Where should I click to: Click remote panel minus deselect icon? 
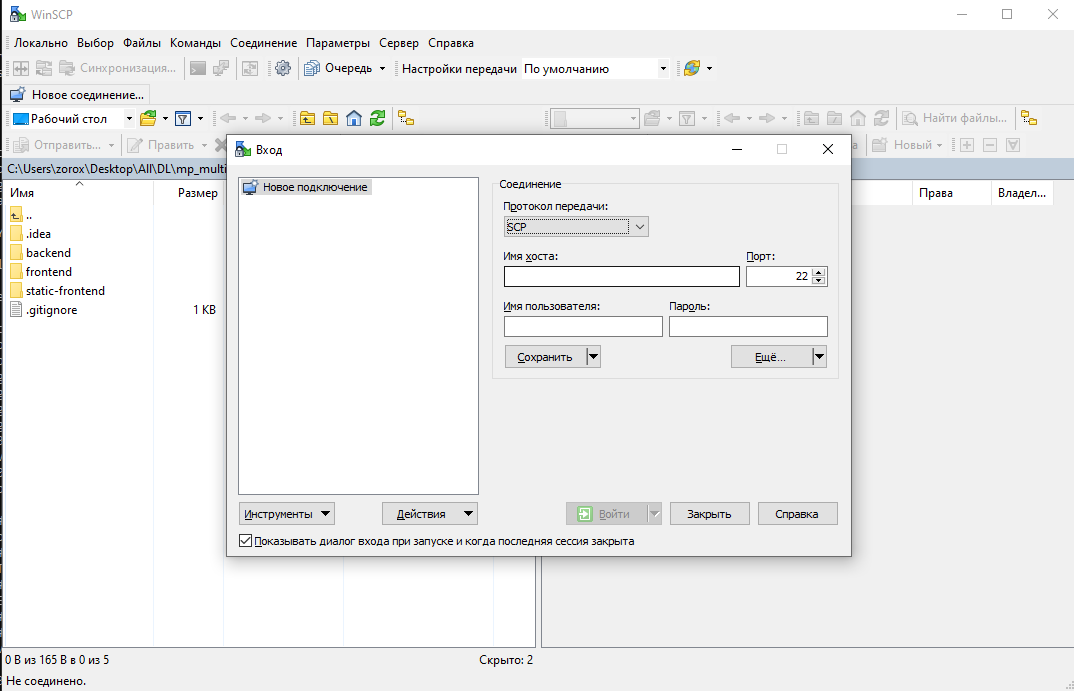point(990,145)
